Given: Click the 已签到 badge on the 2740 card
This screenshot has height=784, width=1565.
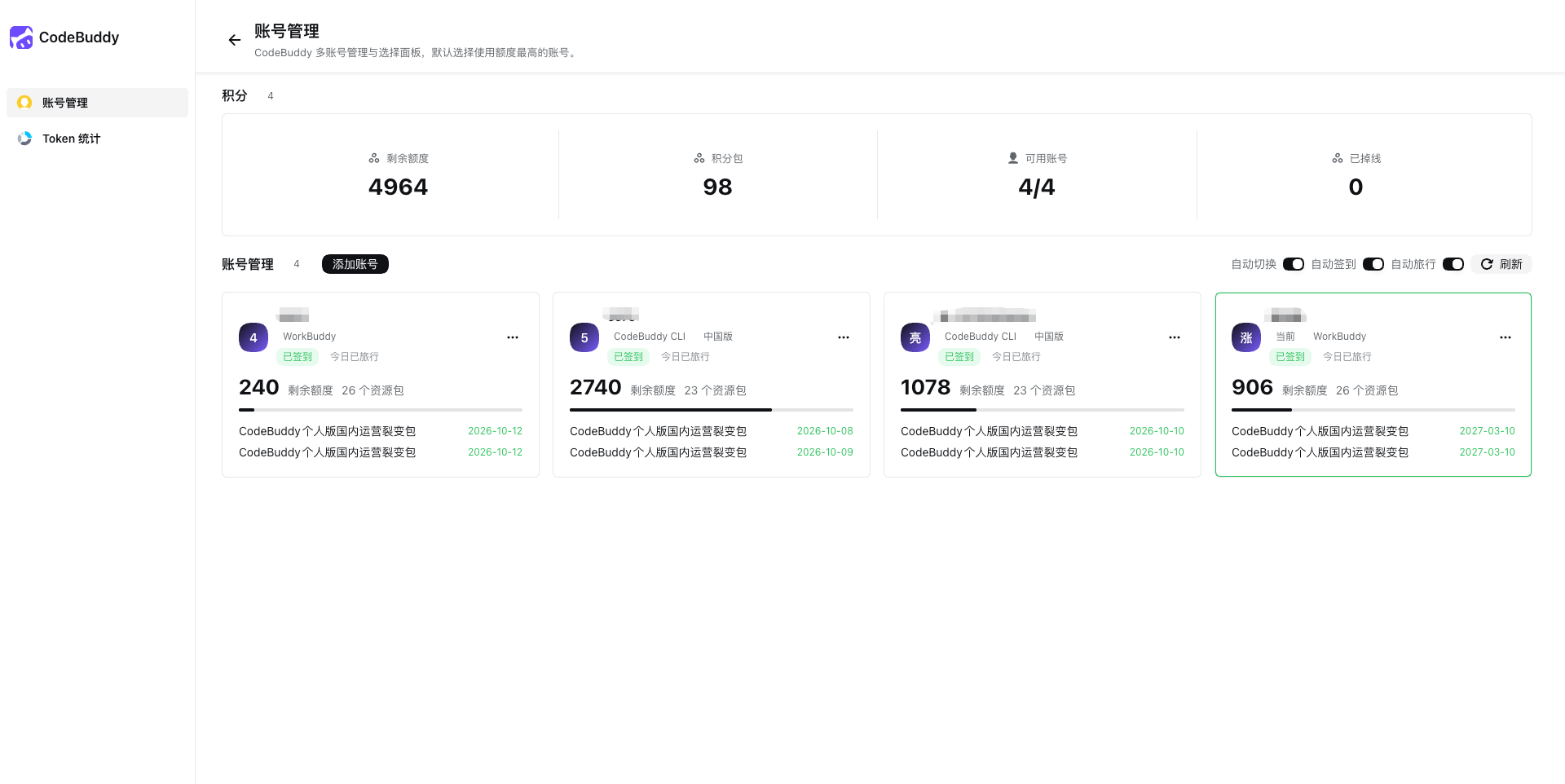Looking at the screenshot, I should click(628, 357).
